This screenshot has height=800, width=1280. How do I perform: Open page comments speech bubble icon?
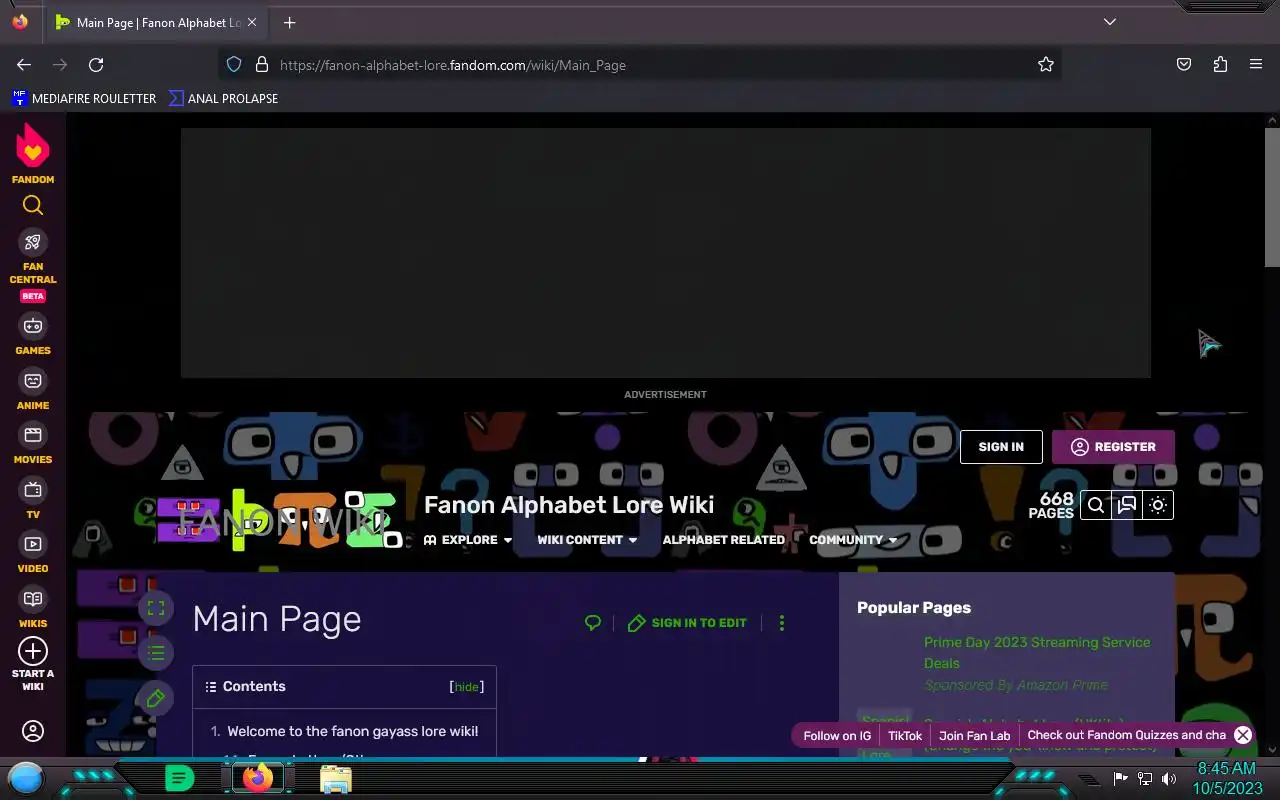click(593, 622)
